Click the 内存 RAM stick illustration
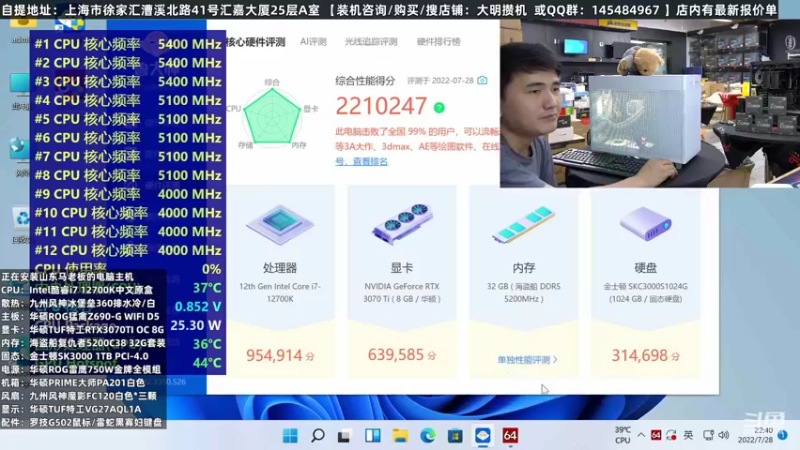 tap(523, 224)
